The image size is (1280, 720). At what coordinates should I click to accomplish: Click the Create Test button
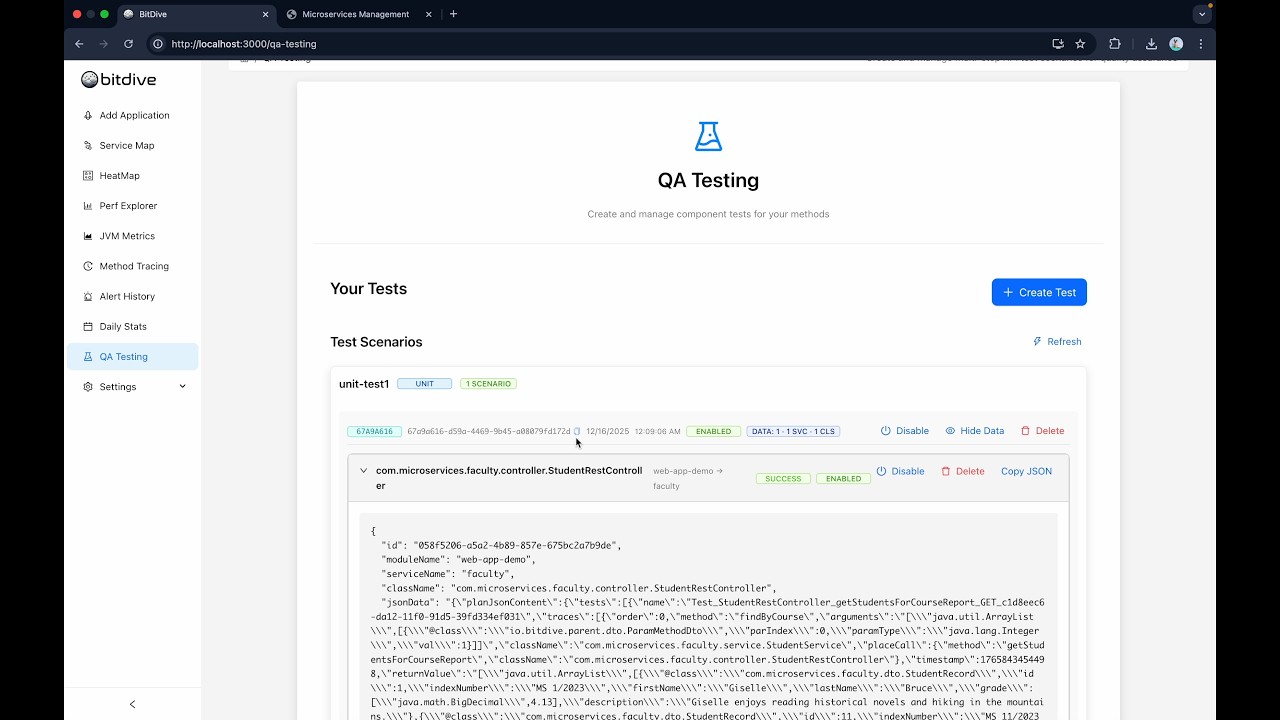point(1039,292)
